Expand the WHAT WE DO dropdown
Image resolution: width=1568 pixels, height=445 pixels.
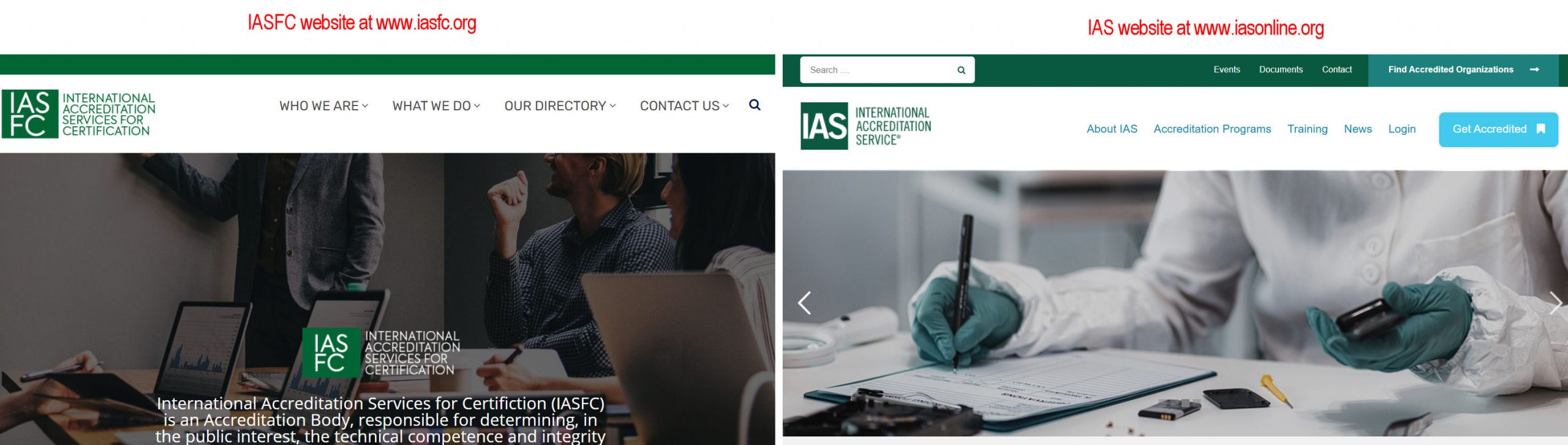pos(436,105)
